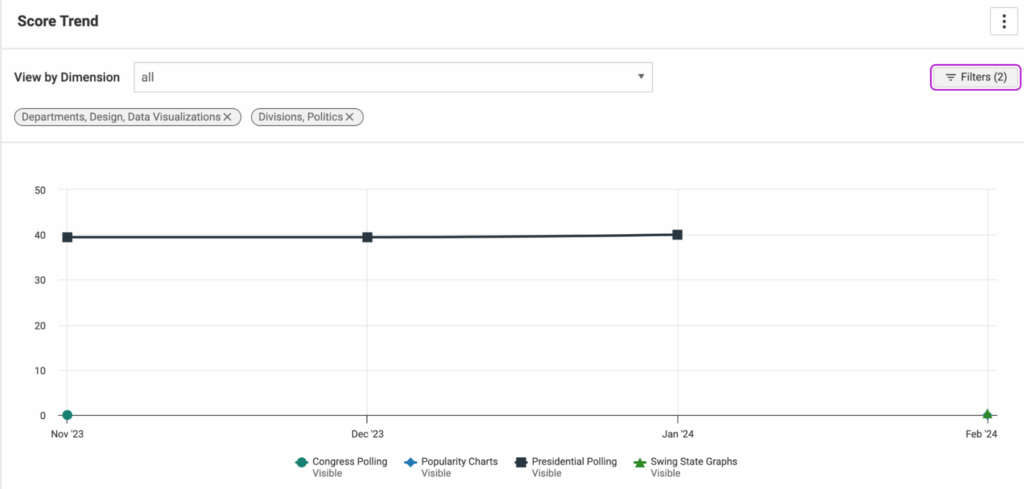Toggle Congress Polling series visibility

click(349, 462)
